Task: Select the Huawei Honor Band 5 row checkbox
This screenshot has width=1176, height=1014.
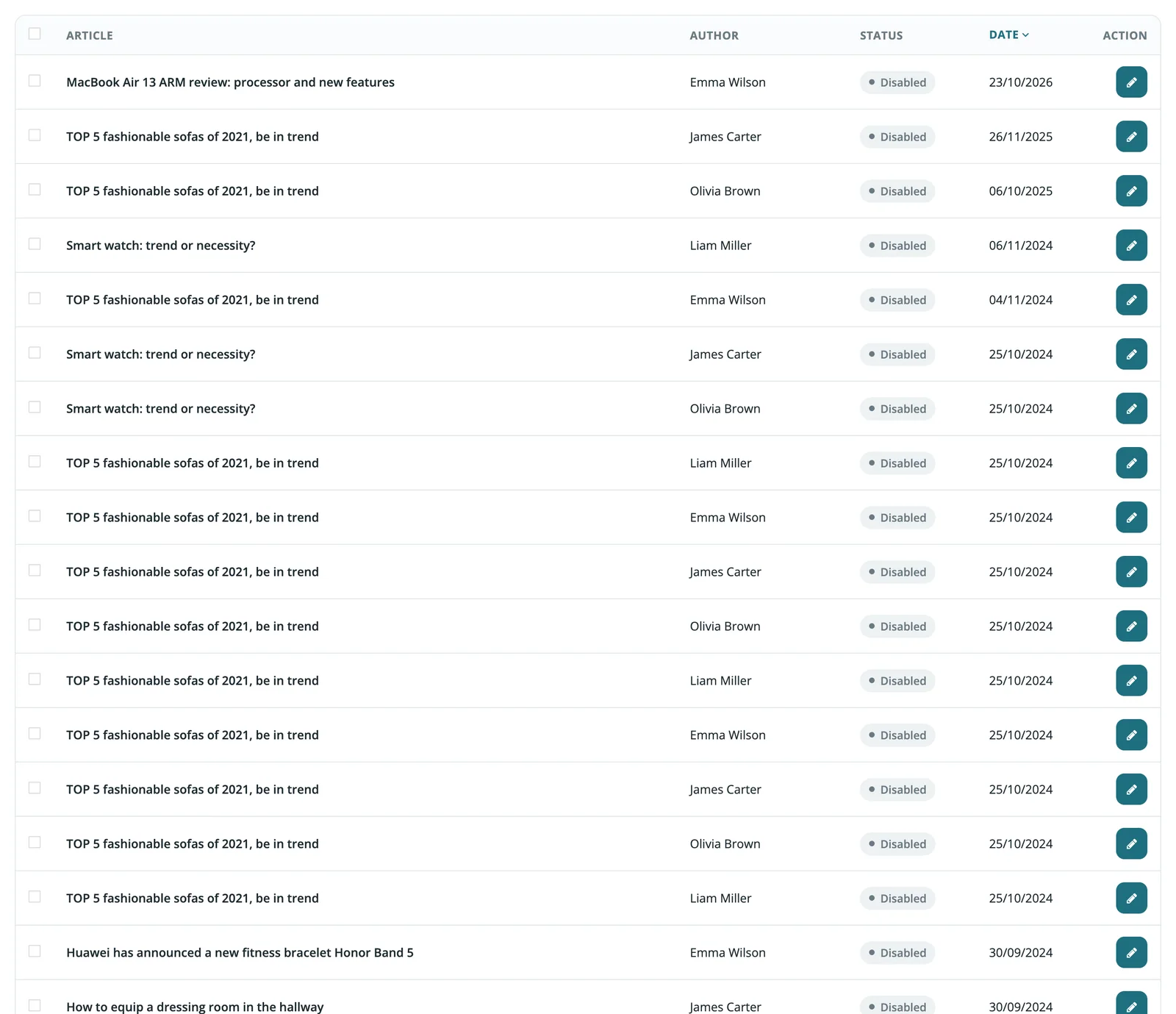Action: pos(35,951)
